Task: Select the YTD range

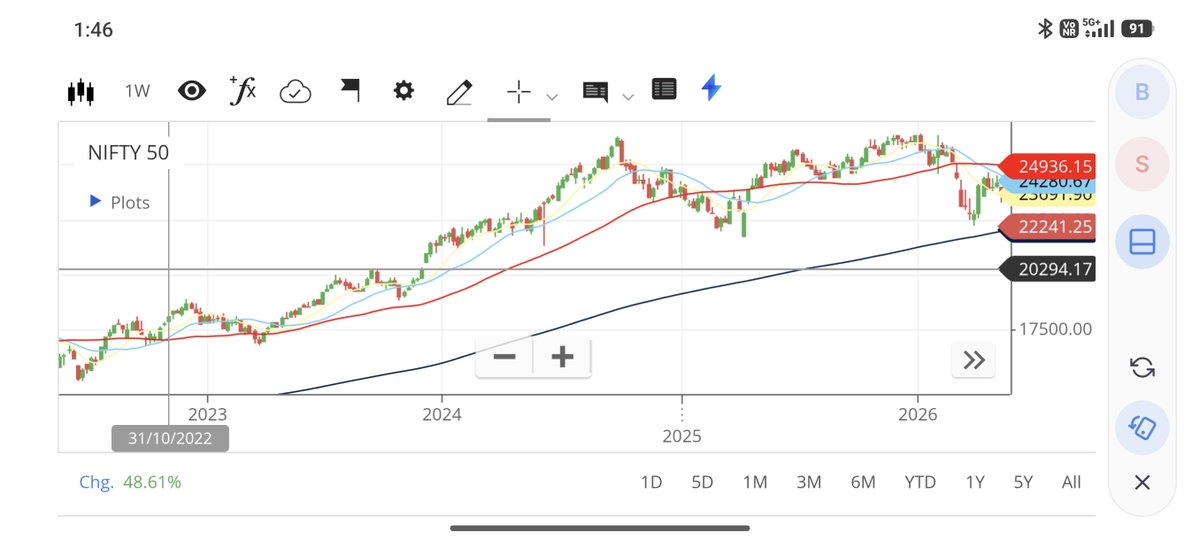Action: (x=920, y=482)
